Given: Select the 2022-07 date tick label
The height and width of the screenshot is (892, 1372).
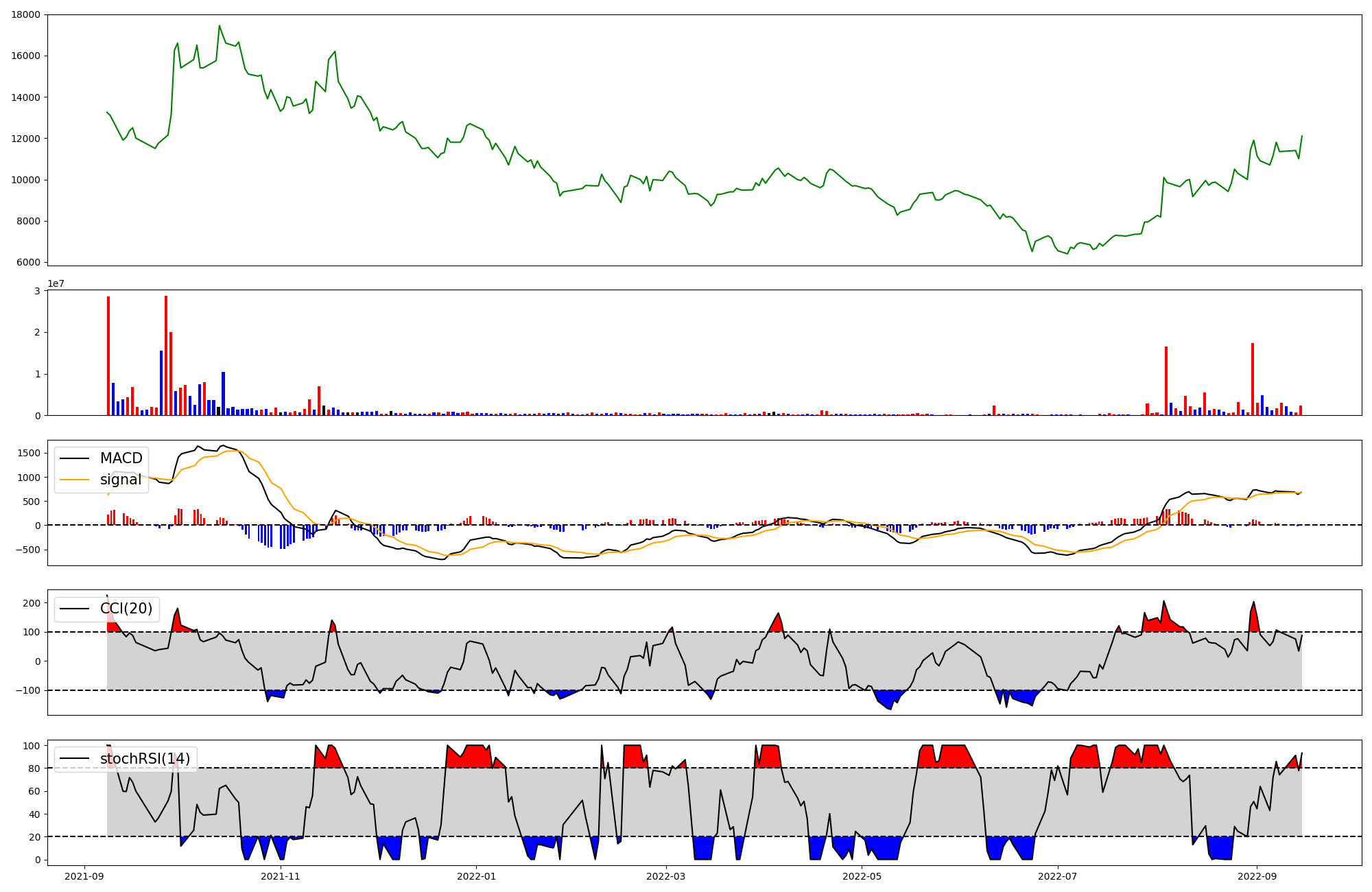Looking at the screenshot, I should (x=1057, y=876).
